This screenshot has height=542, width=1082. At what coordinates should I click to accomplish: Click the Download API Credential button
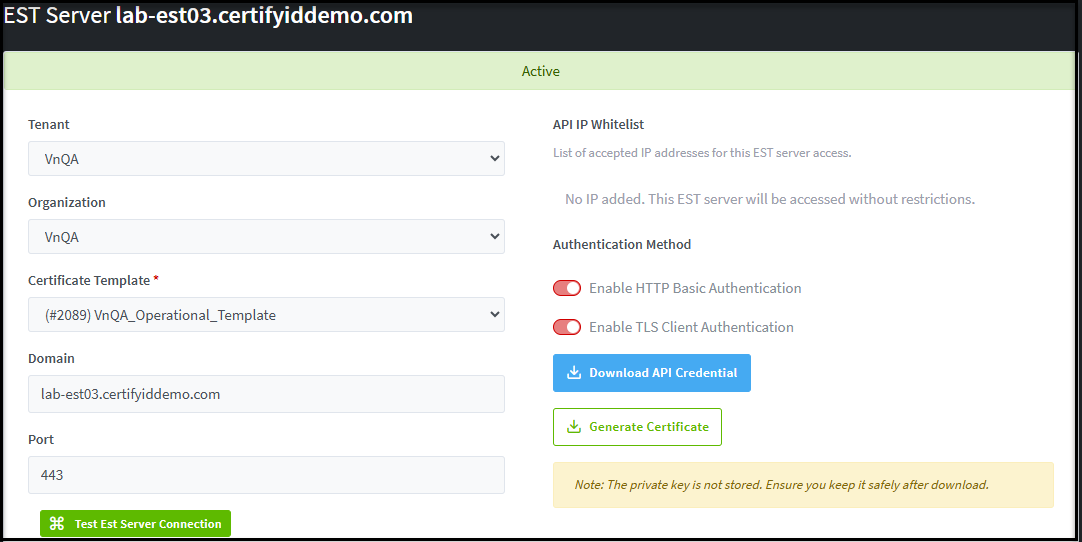[652, 373]
